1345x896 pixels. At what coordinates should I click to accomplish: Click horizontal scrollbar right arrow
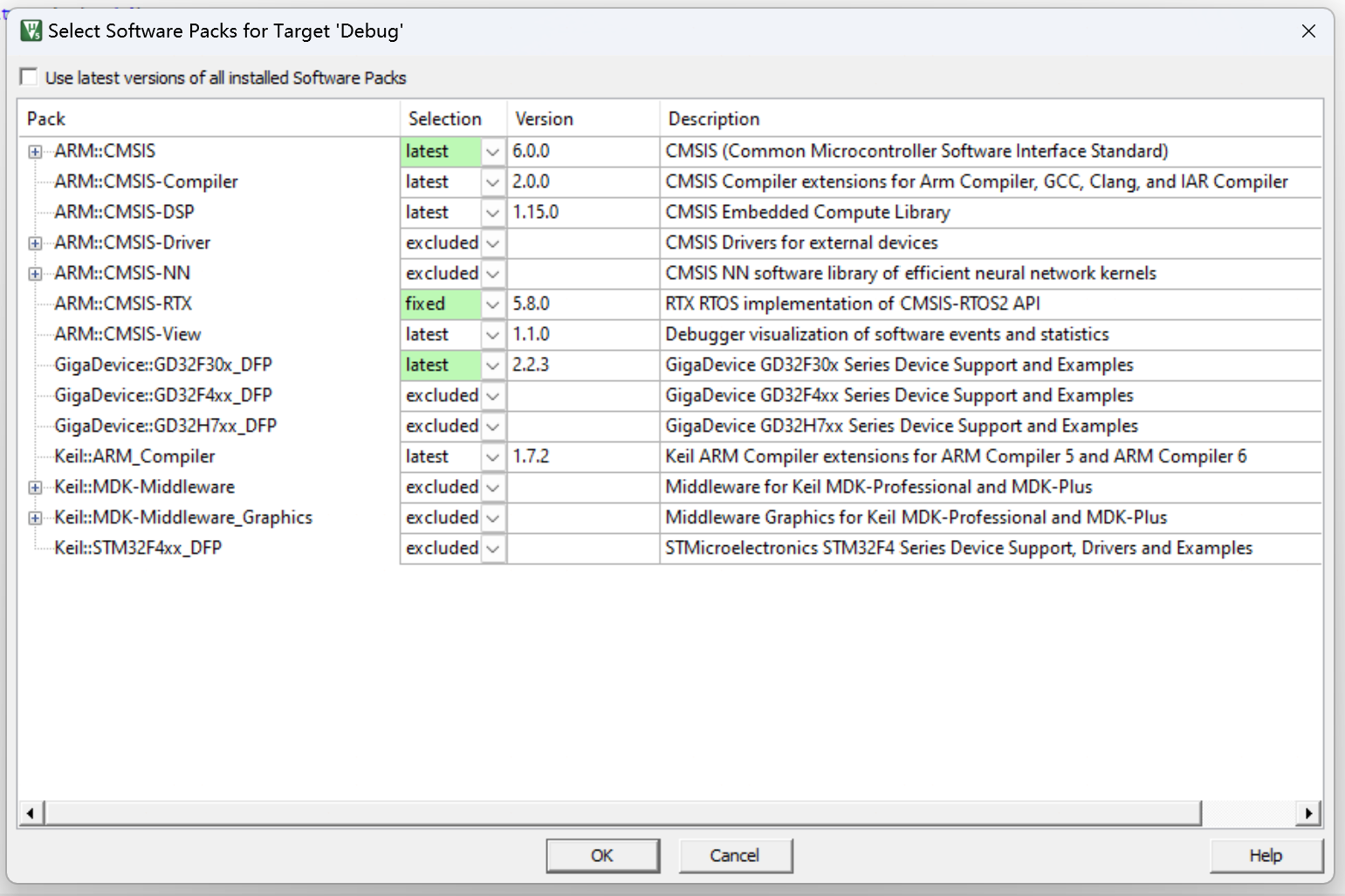click(x=1308, y=813)
